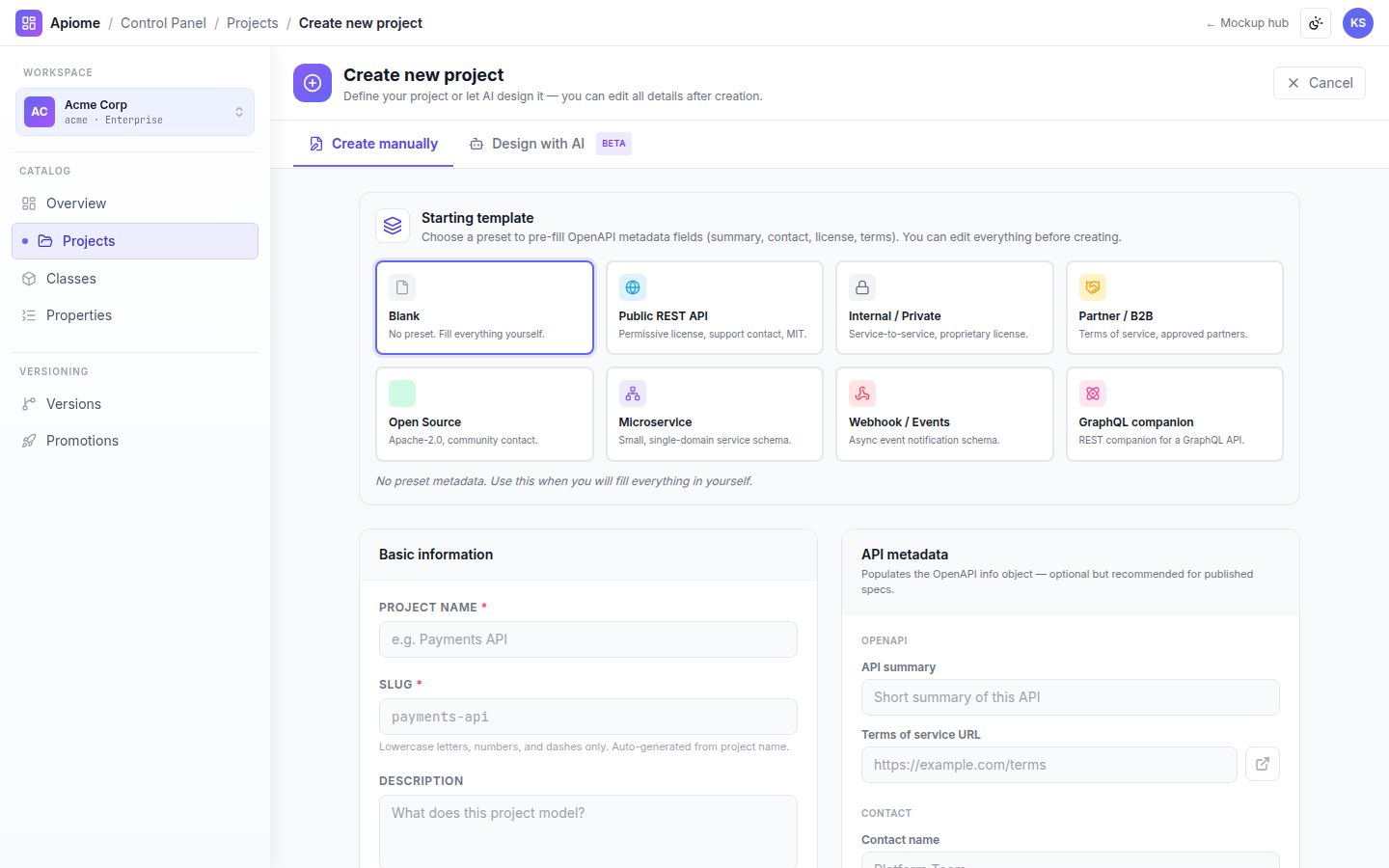This screenshot has height=868, width=1389.
Task: Click the Slug input field
Action: click(588, 717)
